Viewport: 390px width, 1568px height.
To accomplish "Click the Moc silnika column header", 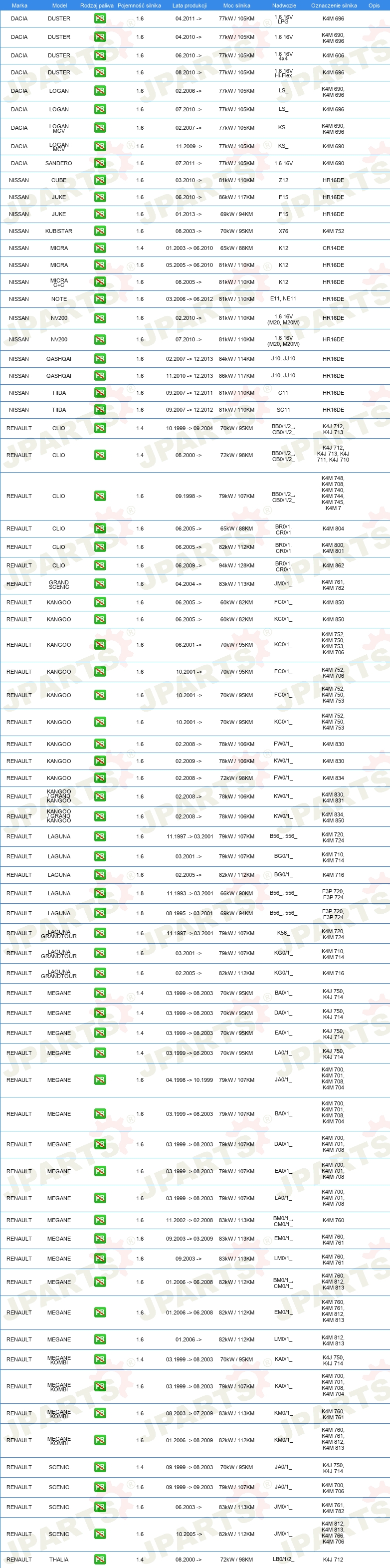I will [x=237, y=5].
